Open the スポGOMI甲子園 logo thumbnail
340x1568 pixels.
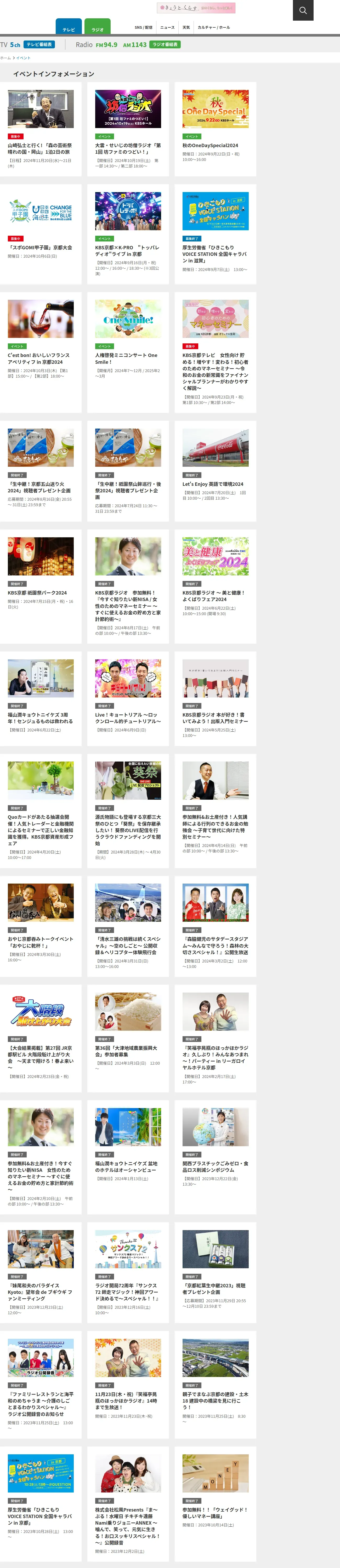pyautogui.click(x=41, y=211)
